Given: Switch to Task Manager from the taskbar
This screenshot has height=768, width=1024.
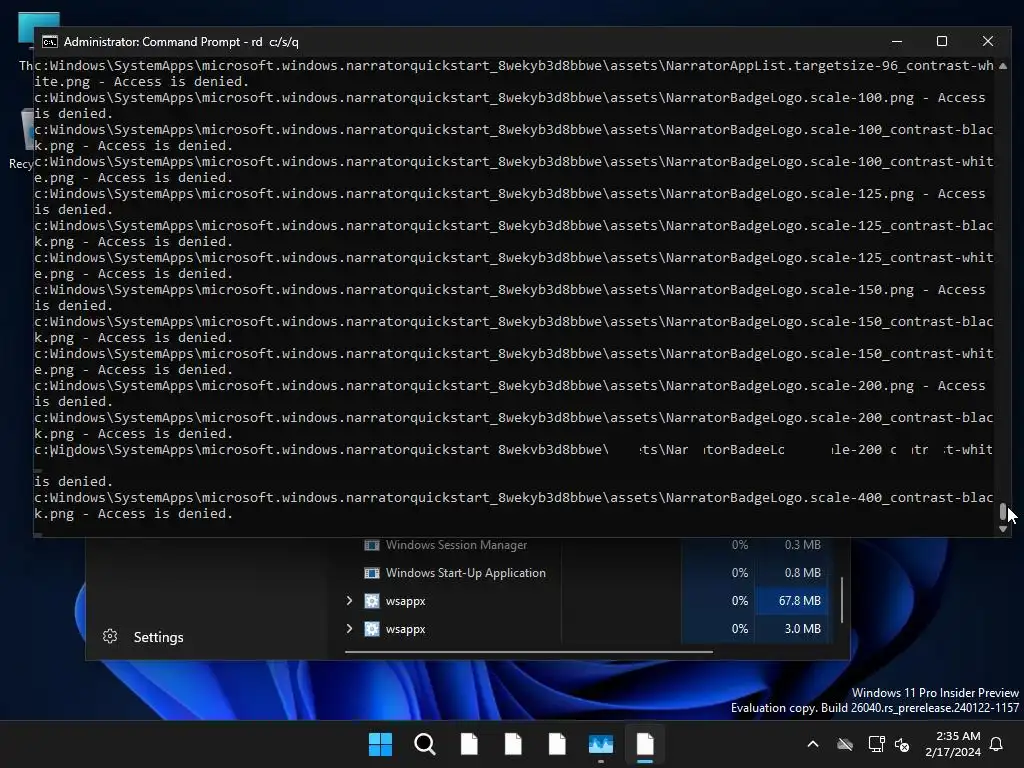Looking at the screenshot, I should point(601,744).
